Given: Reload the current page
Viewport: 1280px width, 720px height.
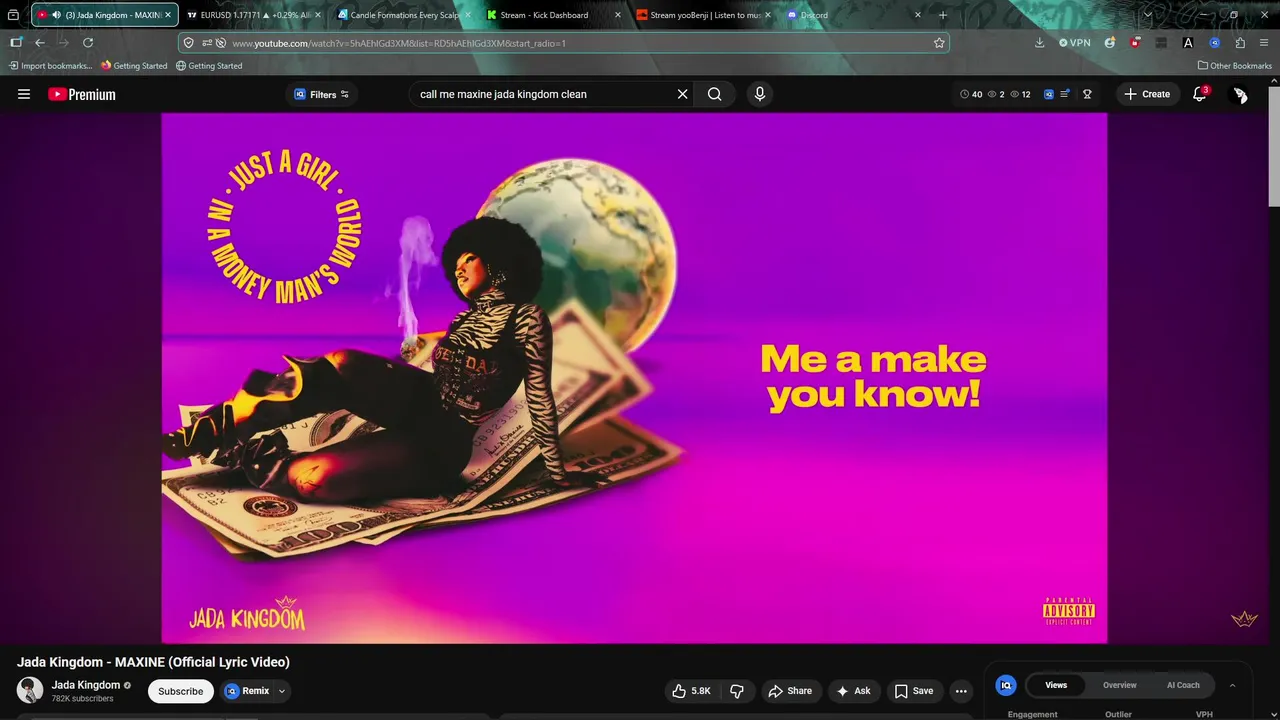Looking at the screenshot, I should pos(88,43).
